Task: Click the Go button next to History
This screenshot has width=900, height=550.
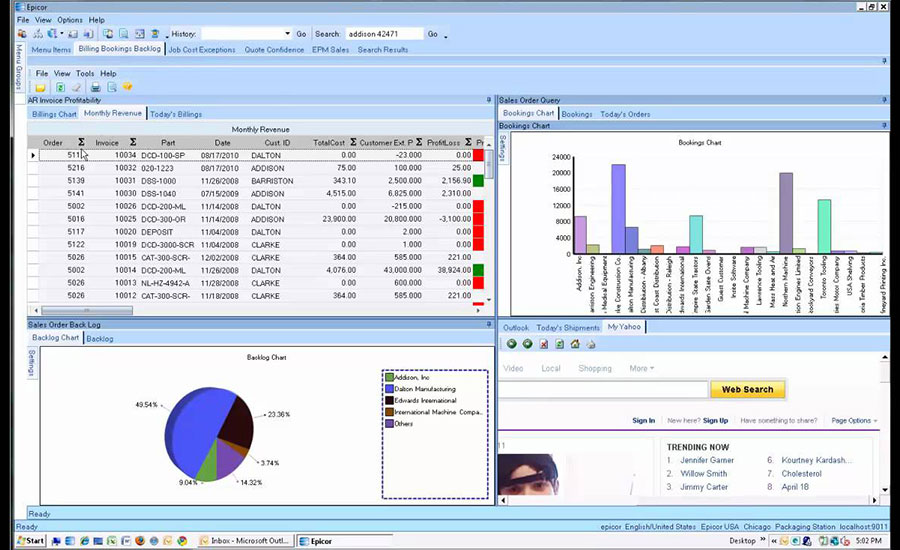Action: 301,34
